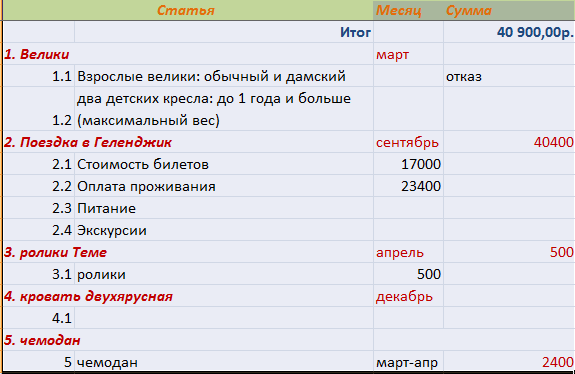Select 'Взрослые велики: обычный и дамский' cell
The height and width of the screenshot is (374, 575).
[224, 76]
